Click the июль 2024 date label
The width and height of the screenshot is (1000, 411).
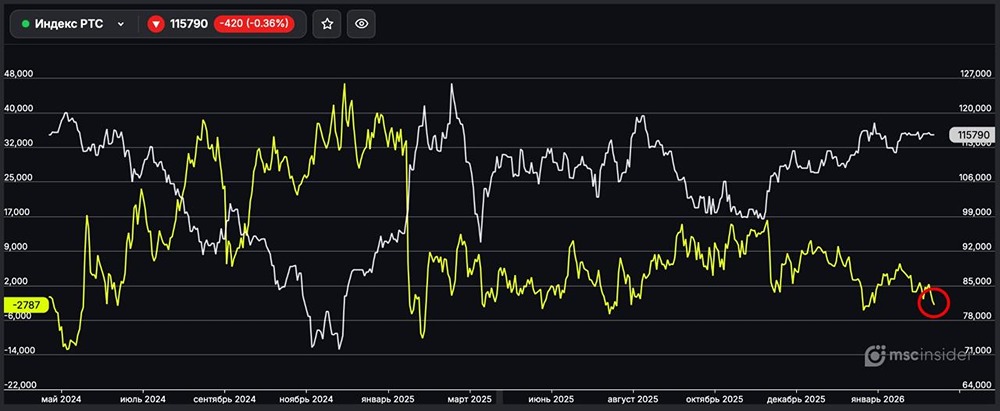(144, 398)
